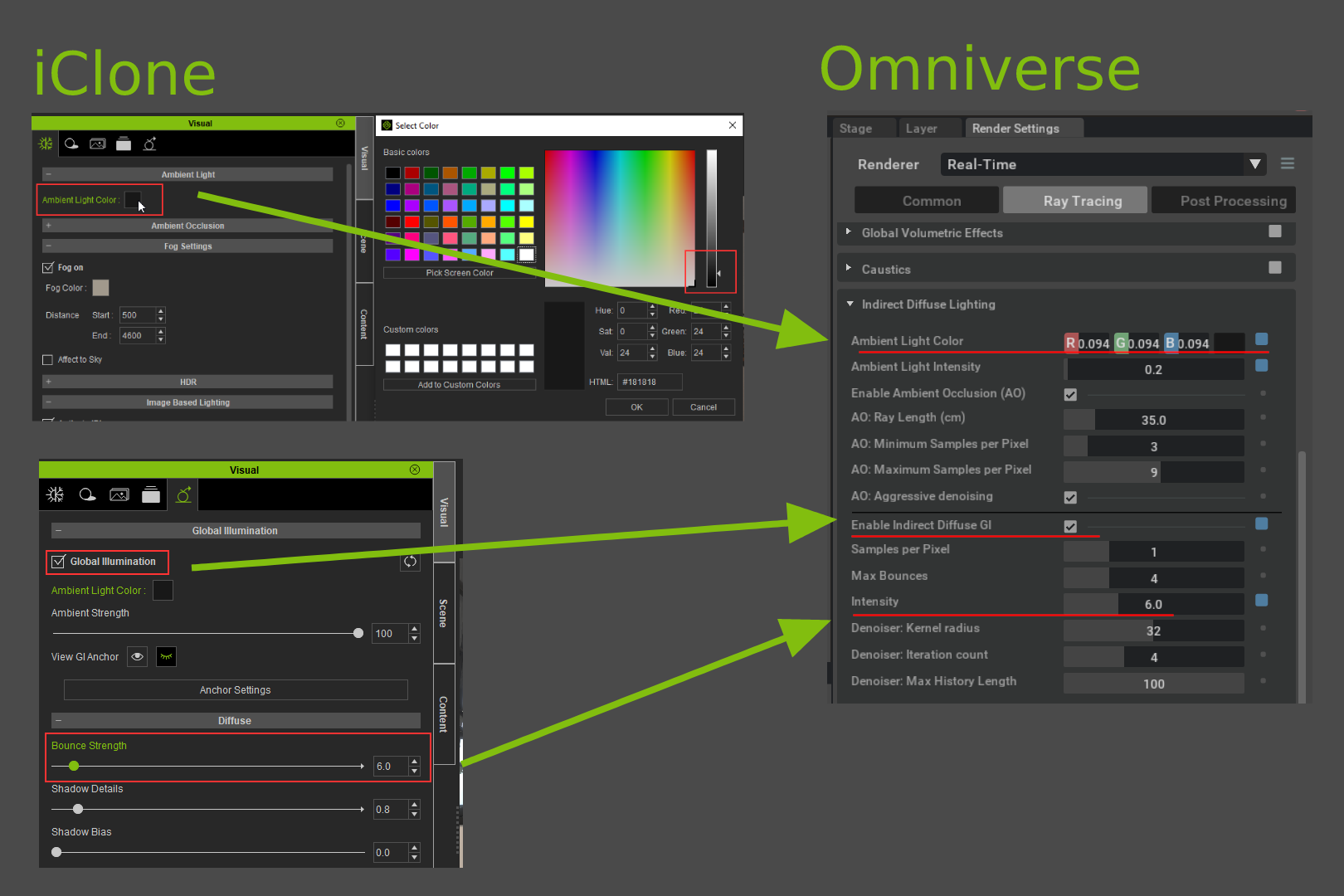Hide the GI anchor with the closed-eye icon
This screenshot has width=1344, height=896.
click(167, 657)
